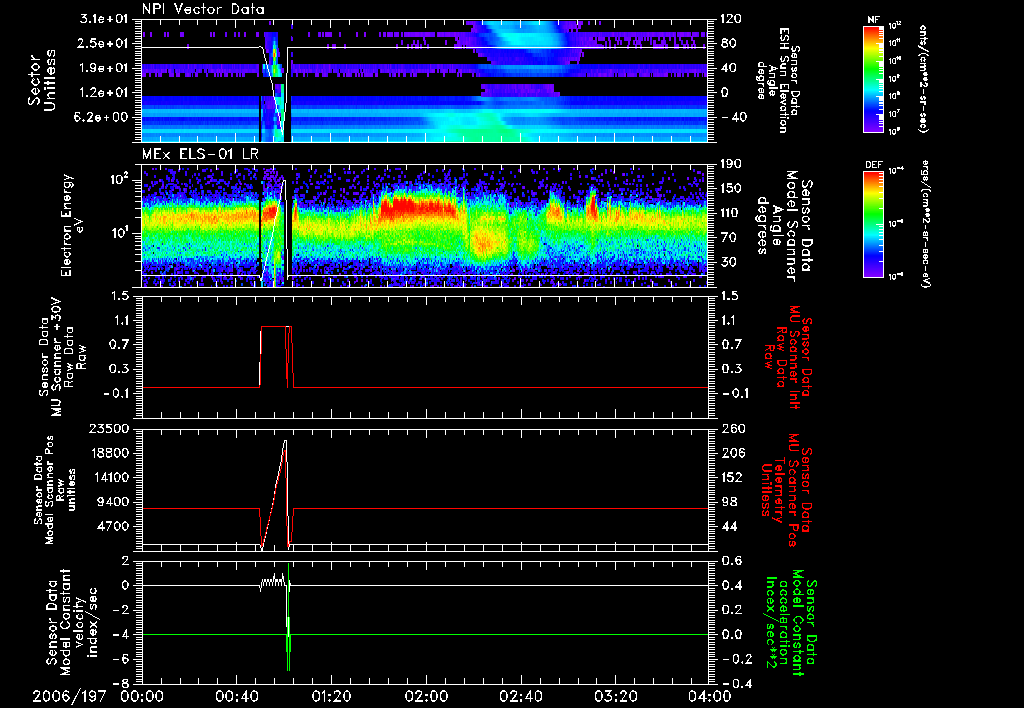Click the '02:40' time tick label
This screenshot has width=1024, height=708.
(521, 697)
